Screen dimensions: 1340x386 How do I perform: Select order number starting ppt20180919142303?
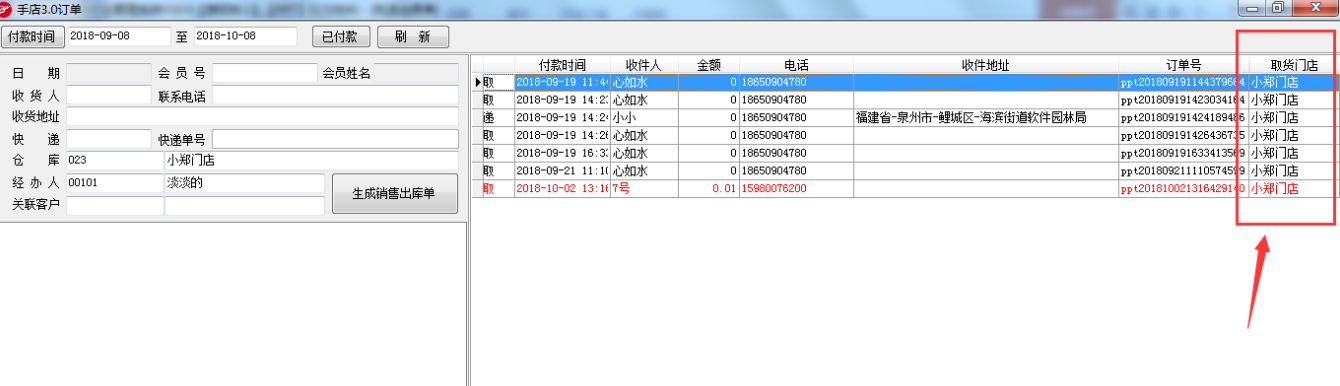pyautogui.click(x=1183, y=100)
